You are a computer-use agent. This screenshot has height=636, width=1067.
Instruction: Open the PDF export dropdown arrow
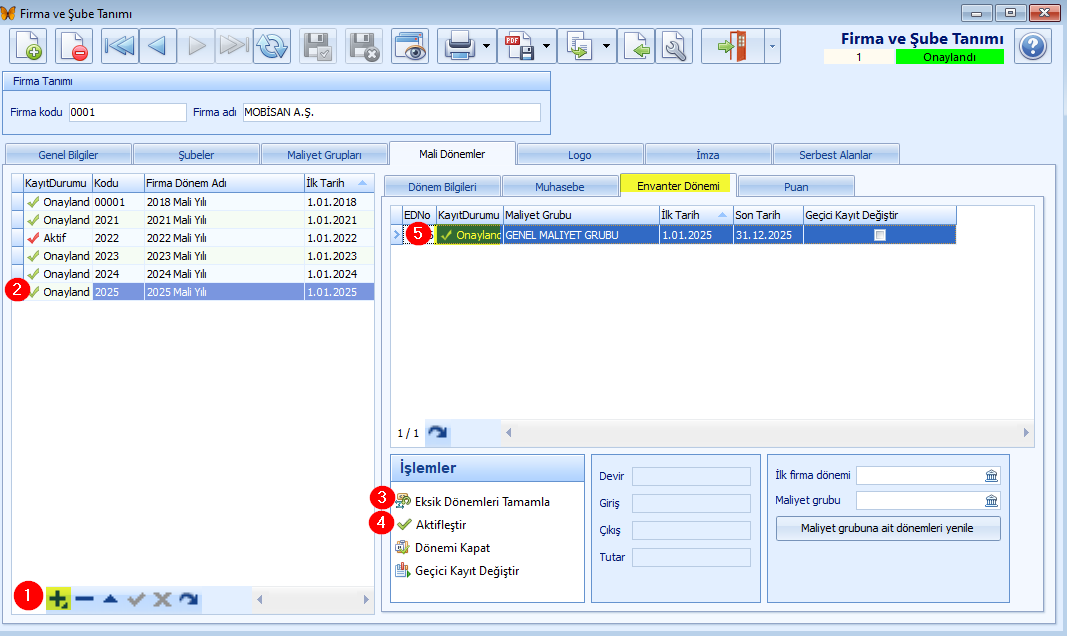pos(547,46)
